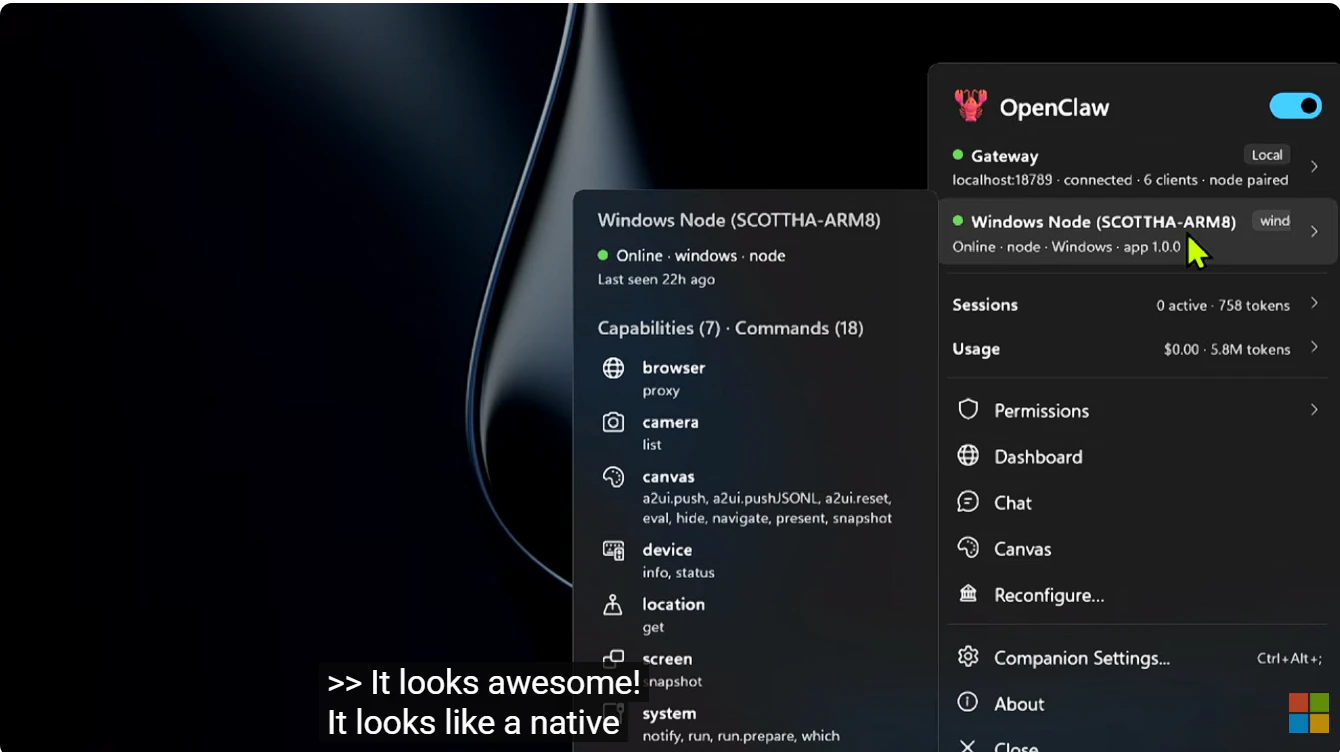This screenshot has width=1340, height=752.
Task: Click the device capability icon
Action: point(613,550)
